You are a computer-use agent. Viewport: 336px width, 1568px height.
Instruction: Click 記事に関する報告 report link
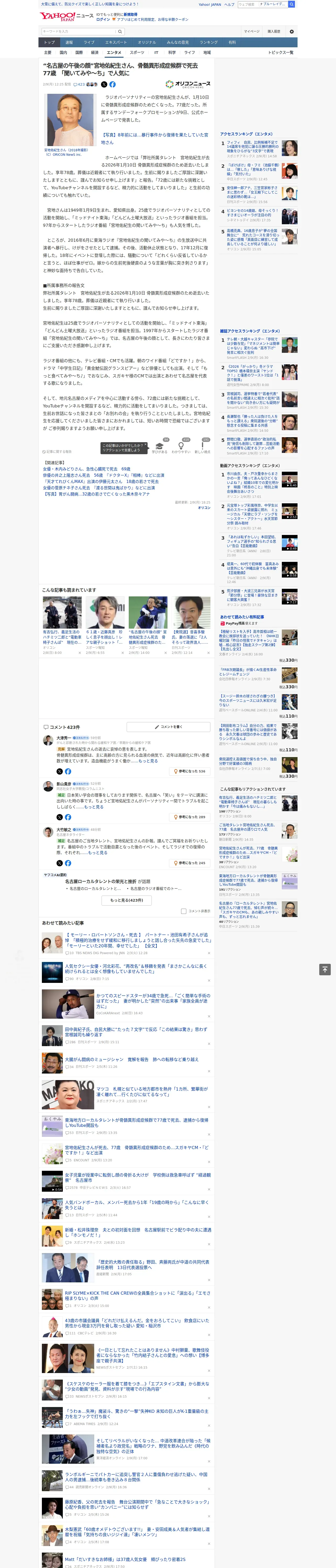[58, 452]
